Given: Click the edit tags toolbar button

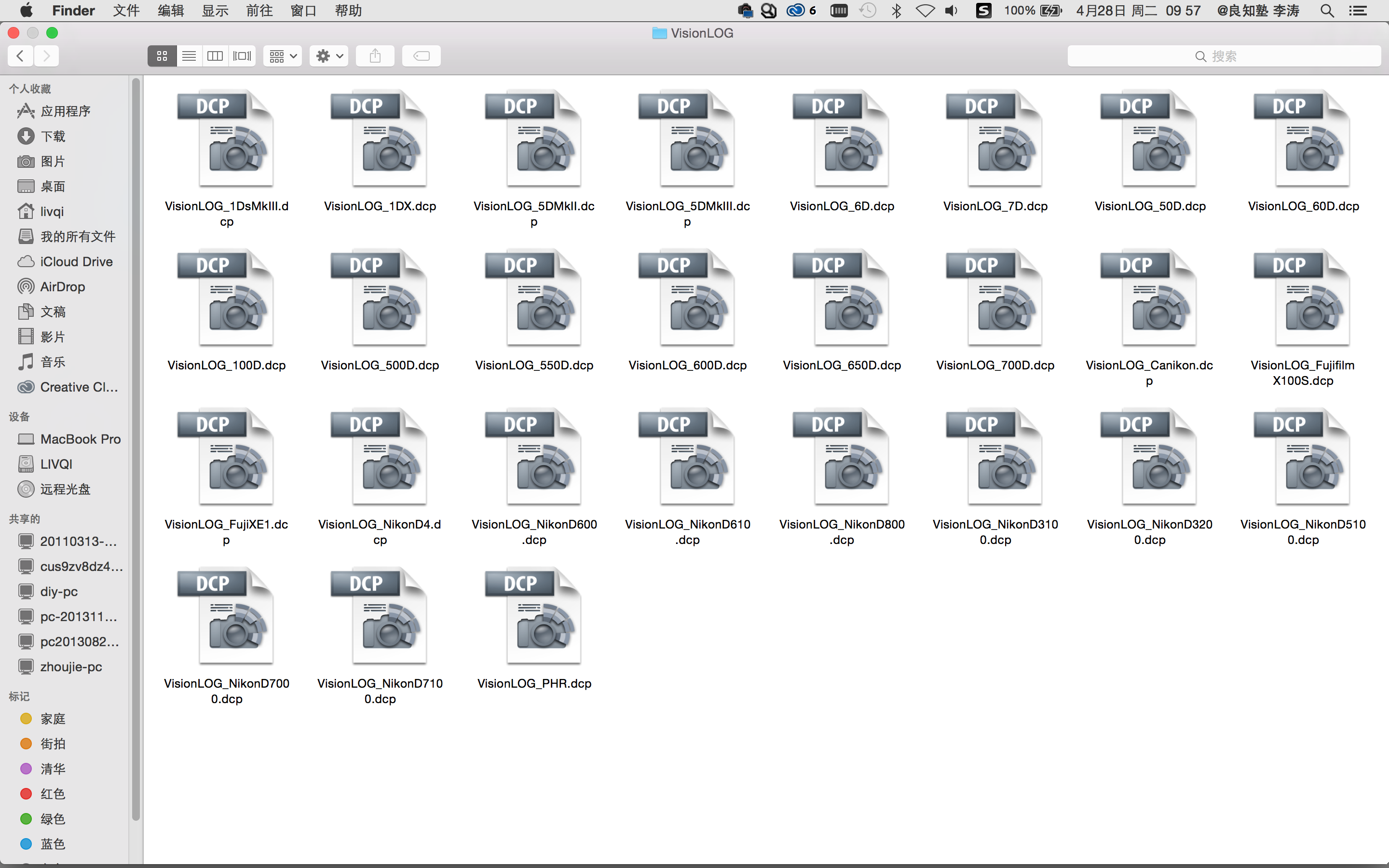Looking at the screenshot, I should coord(422,55).
